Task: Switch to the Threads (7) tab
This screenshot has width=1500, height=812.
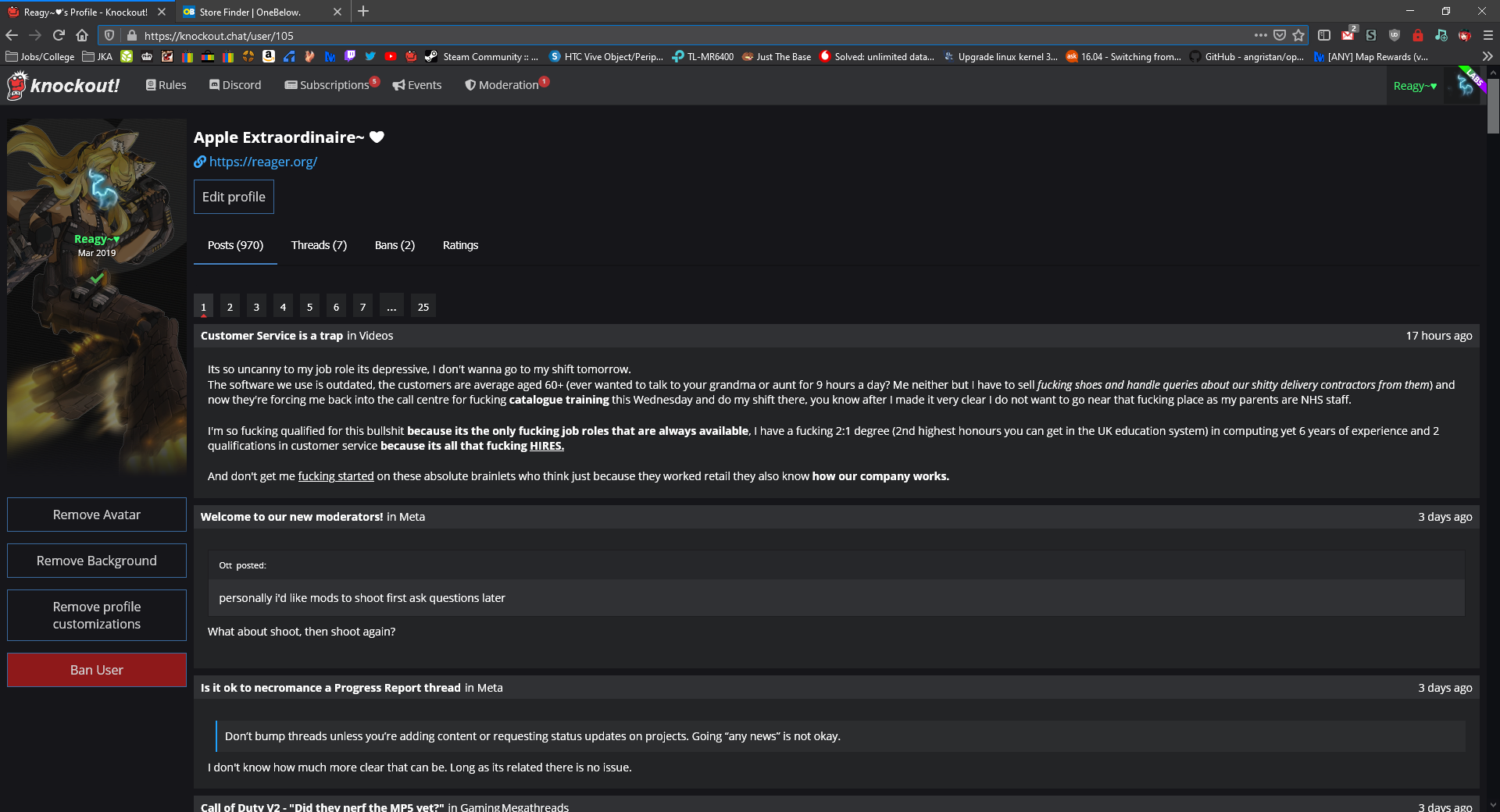Action: [x=319, y=245]
